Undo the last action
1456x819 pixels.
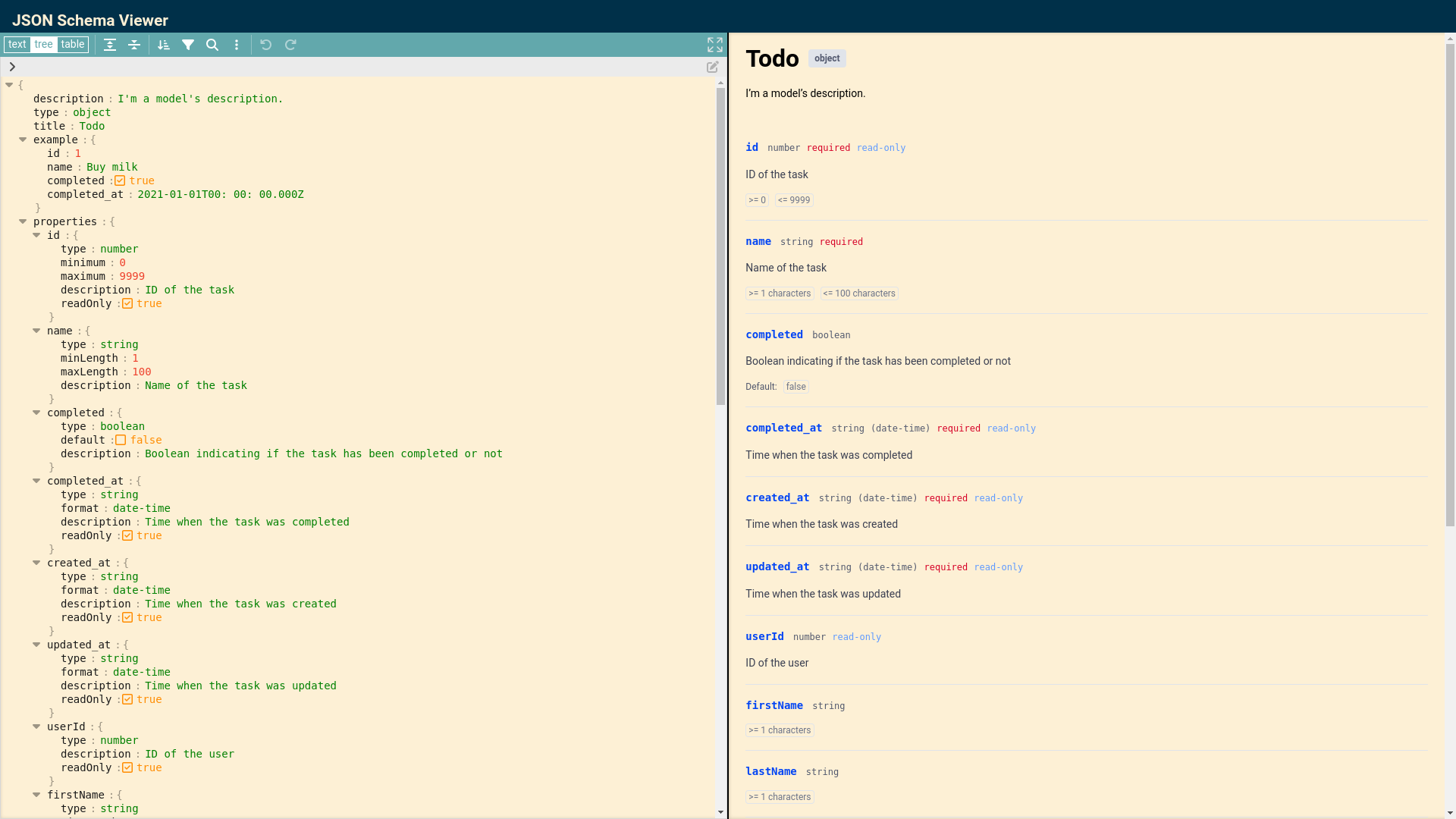click(x=266, y=45)
